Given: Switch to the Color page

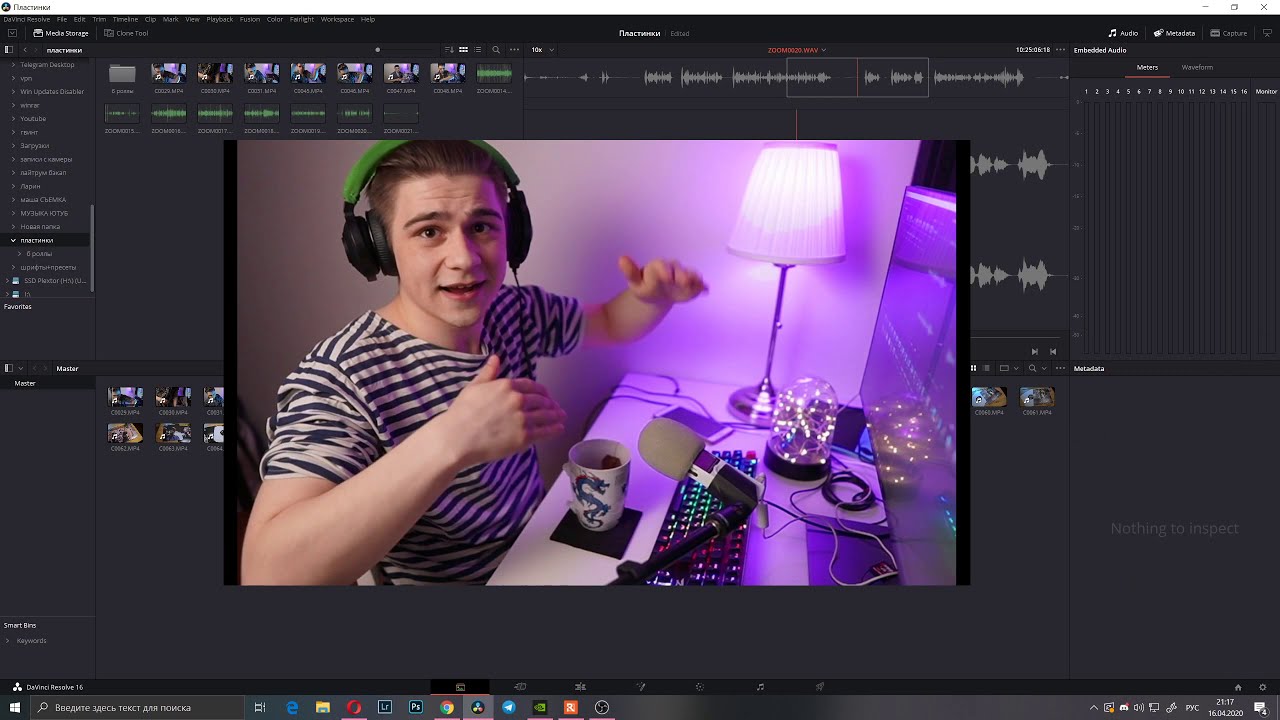Looking at the screenshot, I should point(700,687).
